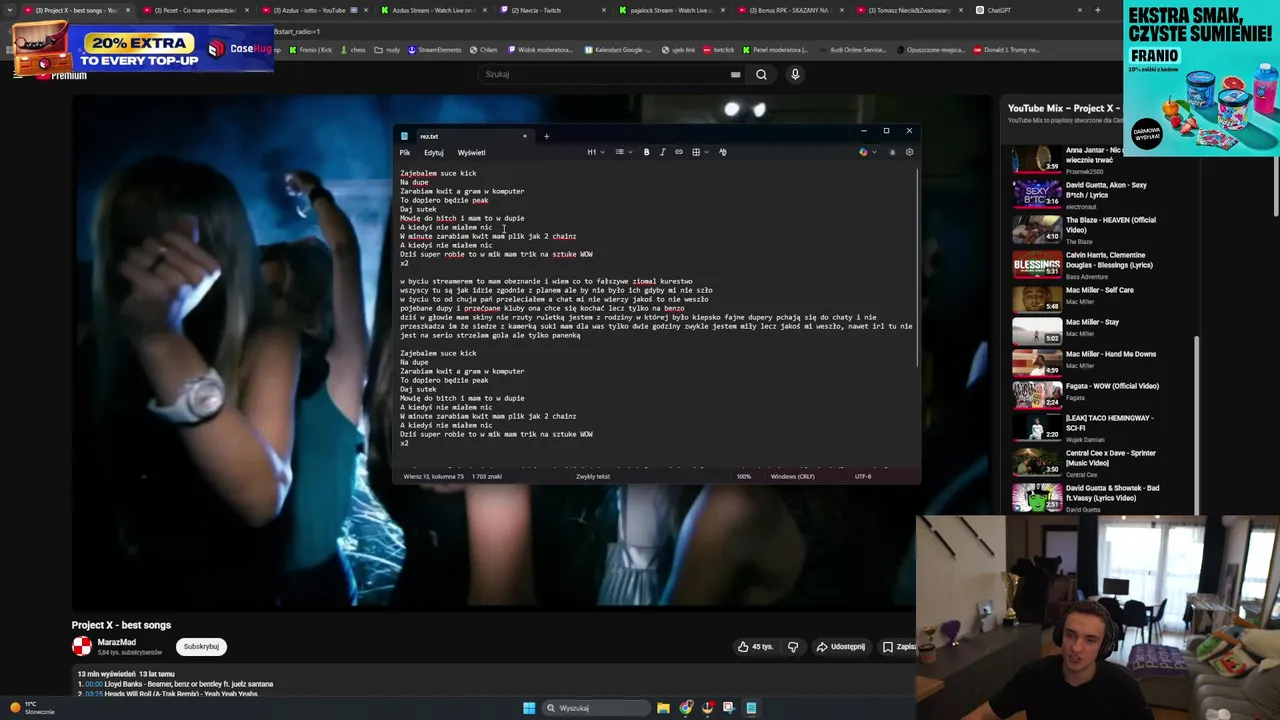This screenshot has height=720, width=1280.
Task: Click the Udostępnij share button
Action: (x=840, y=647)
